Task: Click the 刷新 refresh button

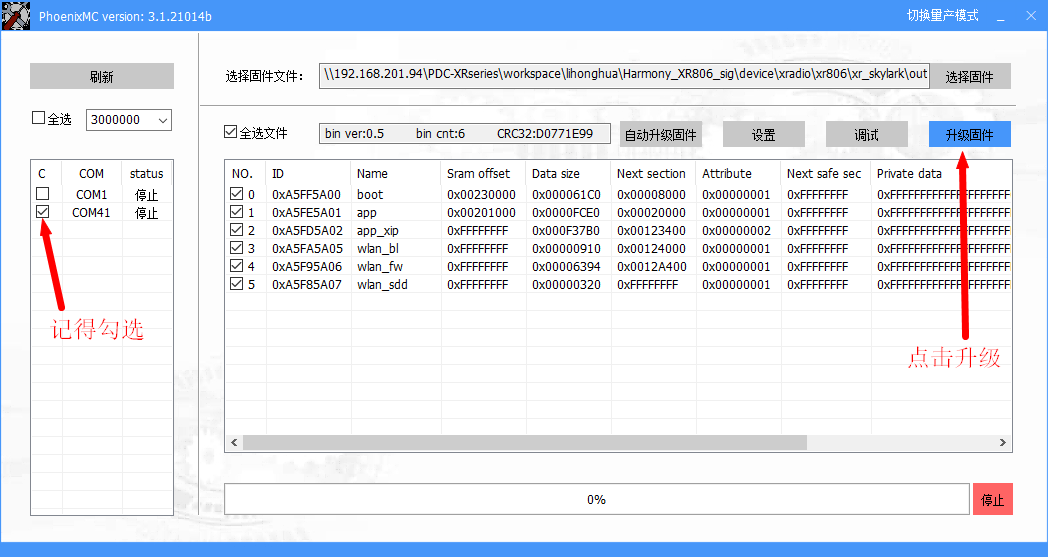Action: click(x=101, y=76)
